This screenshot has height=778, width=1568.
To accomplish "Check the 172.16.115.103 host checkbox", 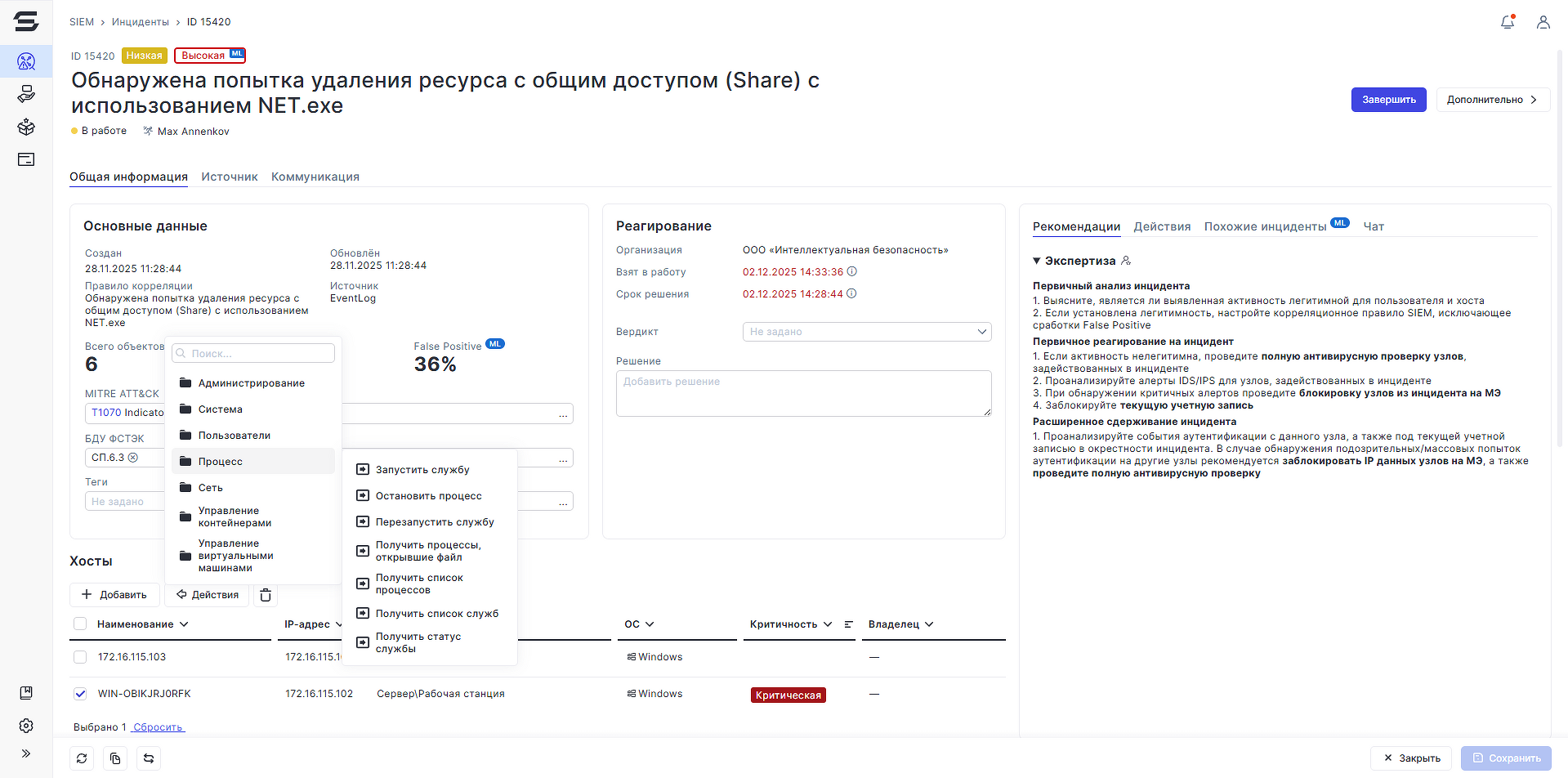I will coord(80,657).
